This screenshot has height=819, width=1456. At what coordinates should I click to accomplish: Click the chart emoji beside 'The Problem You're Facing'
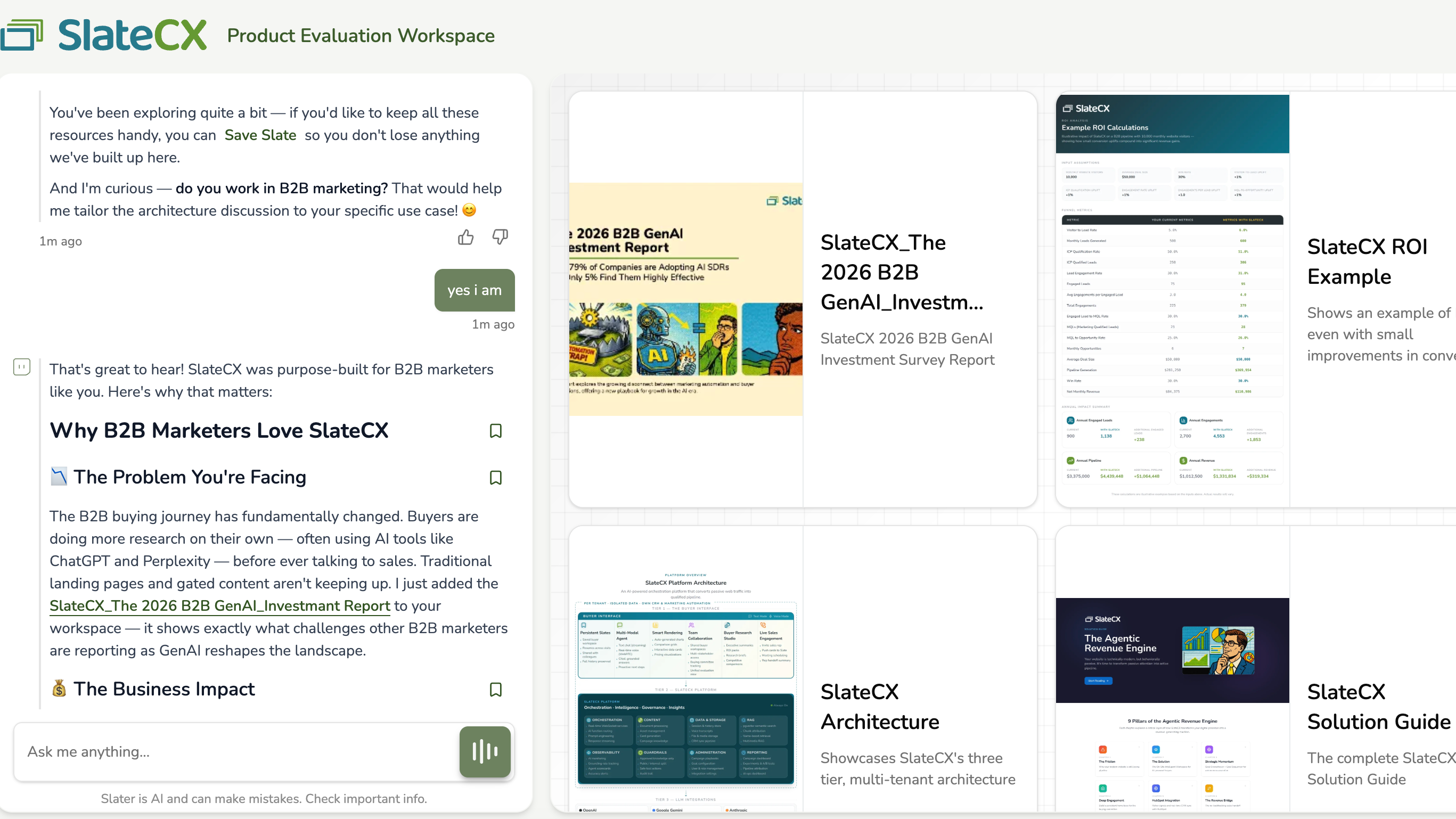pos(59,477)
